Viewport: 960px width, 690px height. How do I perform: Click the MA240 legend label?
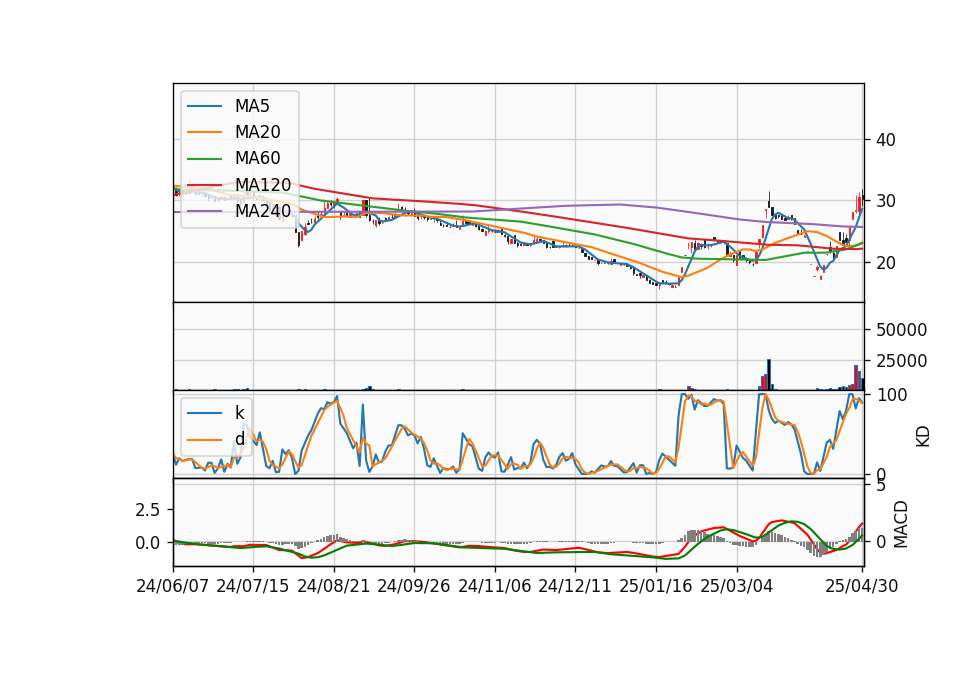pyautogui.click(x=263, y=211)
